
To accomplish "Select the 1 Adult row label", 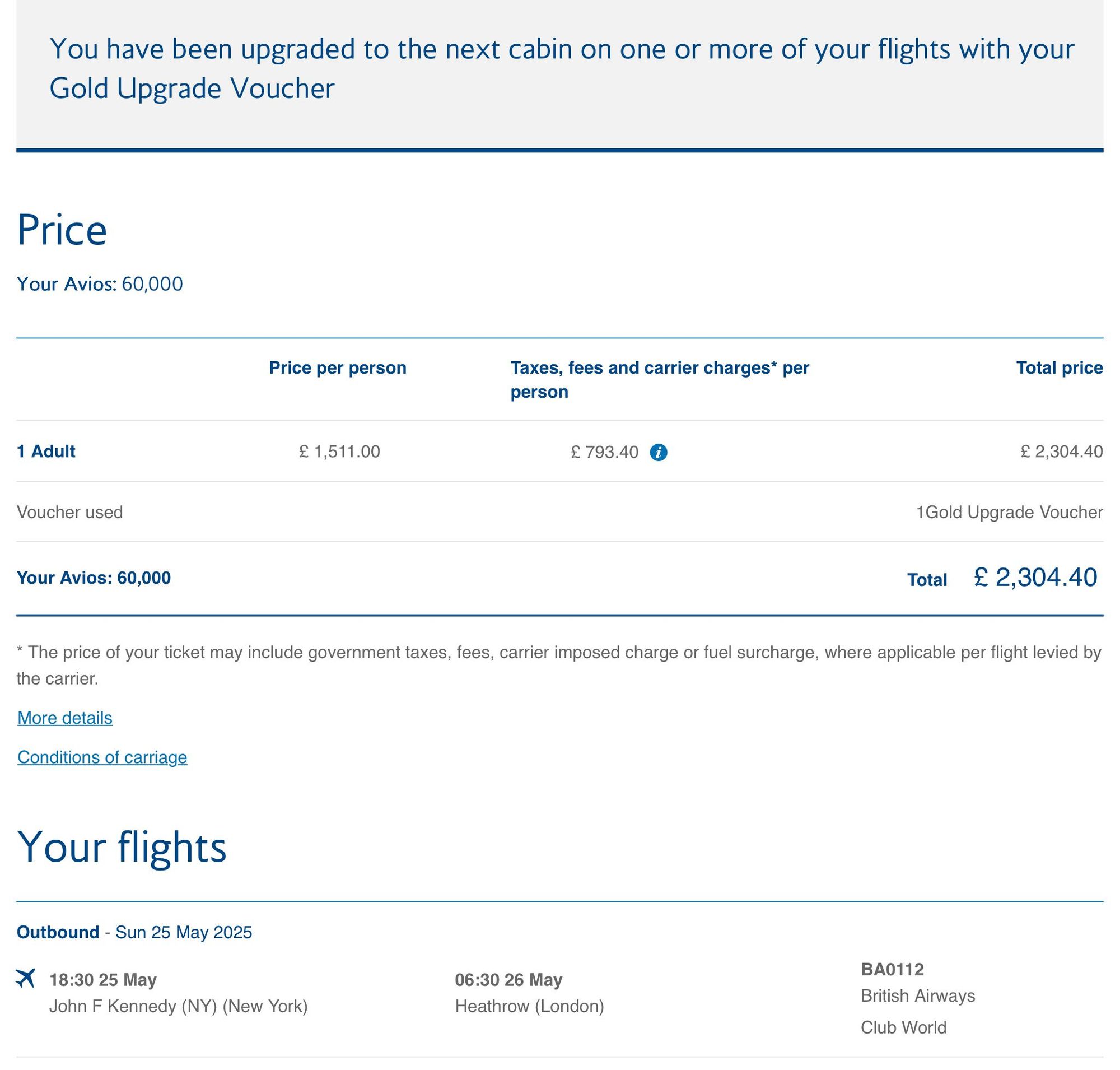I will [46, 452].
